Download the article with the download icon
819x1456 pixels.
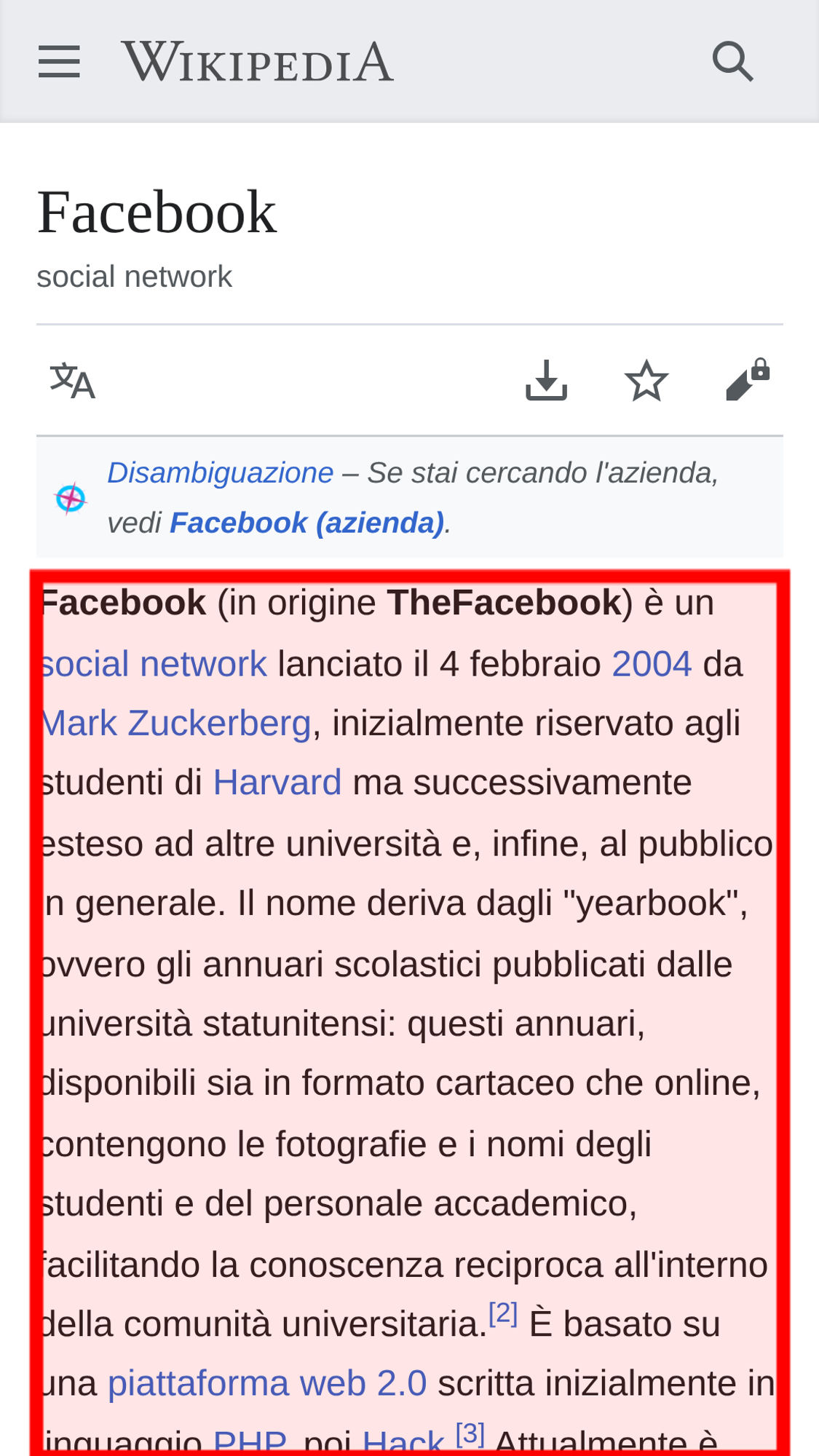tap(546, 380)
